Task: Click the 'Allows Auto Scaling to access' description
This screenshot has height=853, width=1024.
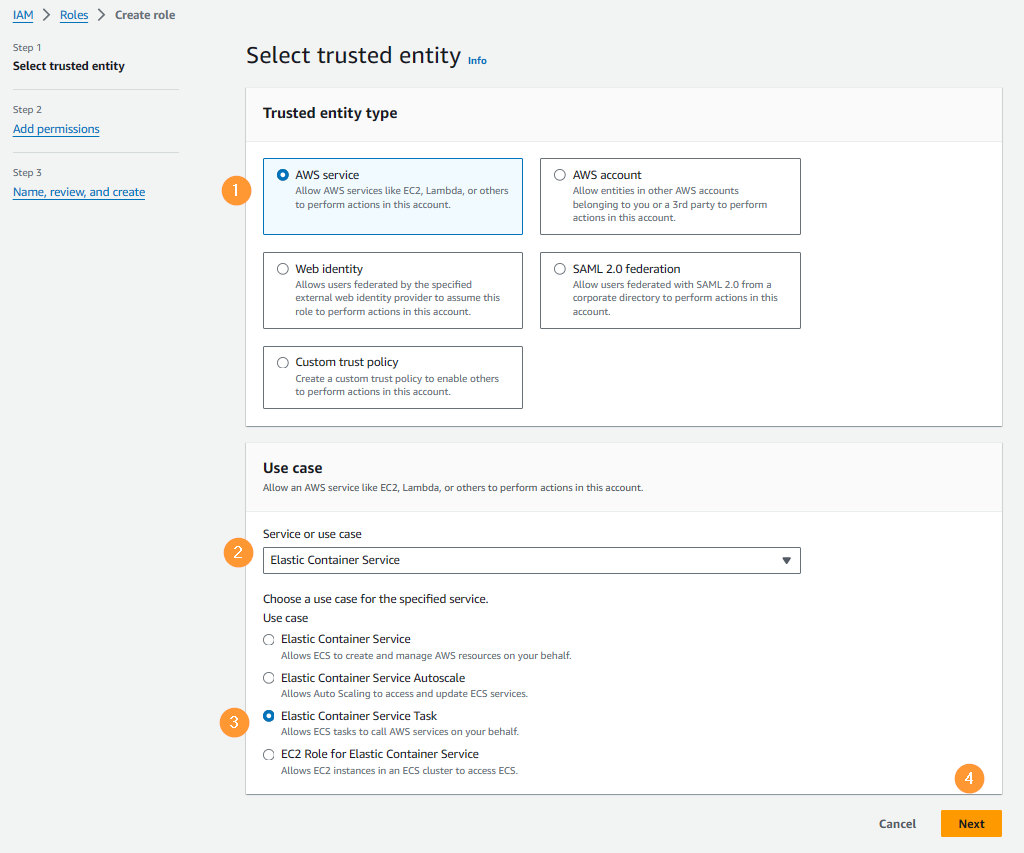Action: point(404,694)
